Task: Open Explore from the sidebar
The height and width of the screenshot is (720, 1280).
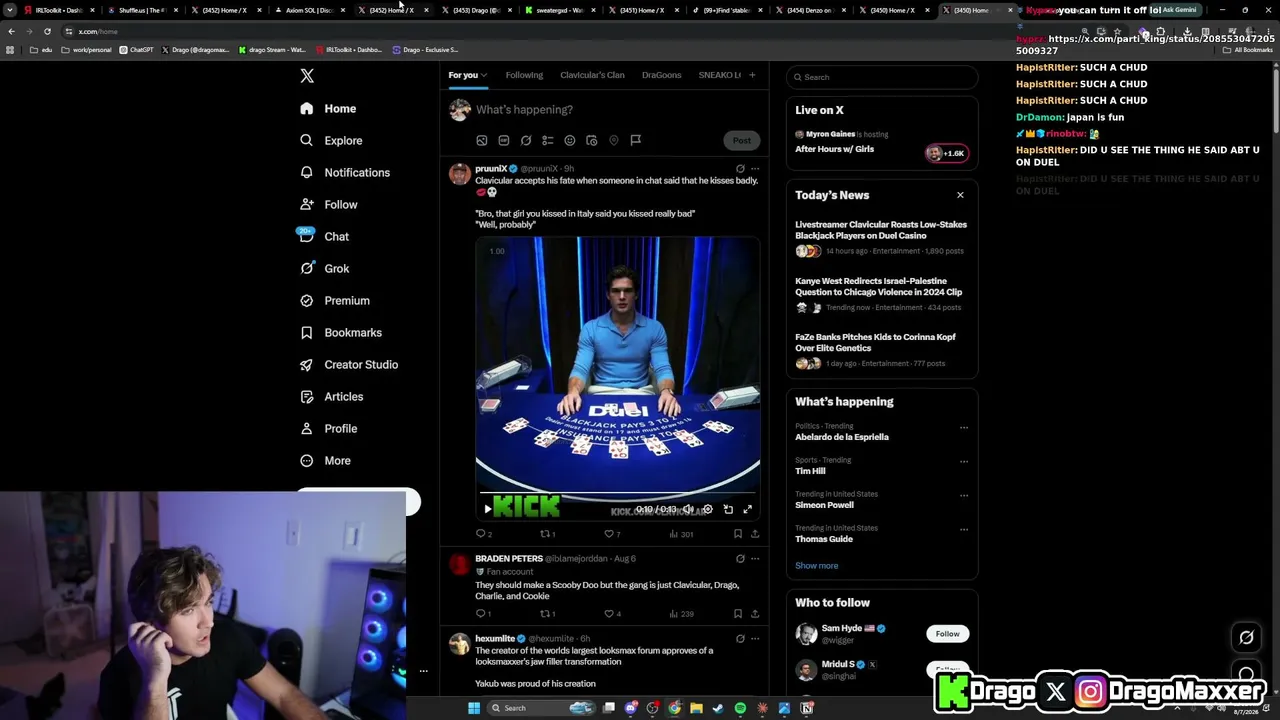Action: (x=331, y=140)
